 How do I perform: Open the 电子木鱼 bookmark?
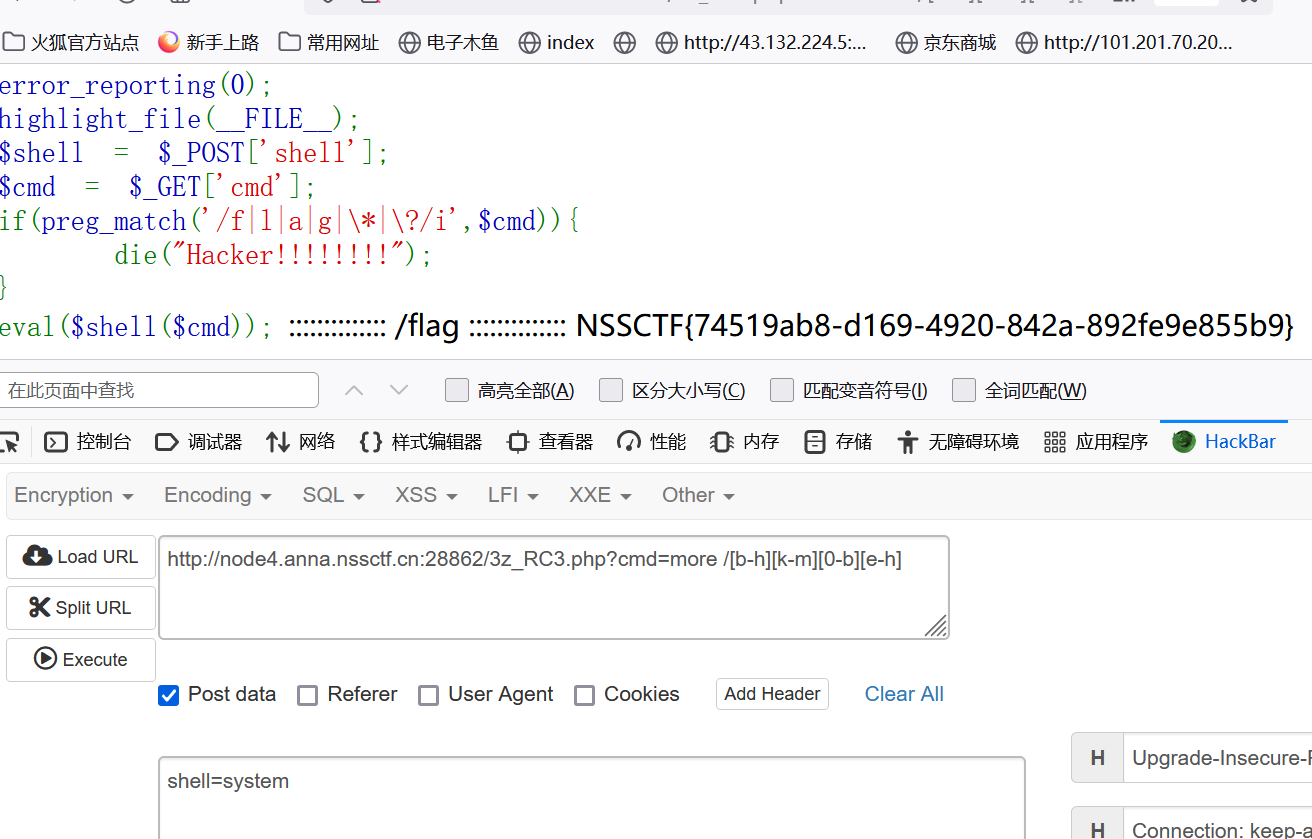[448, 43]
